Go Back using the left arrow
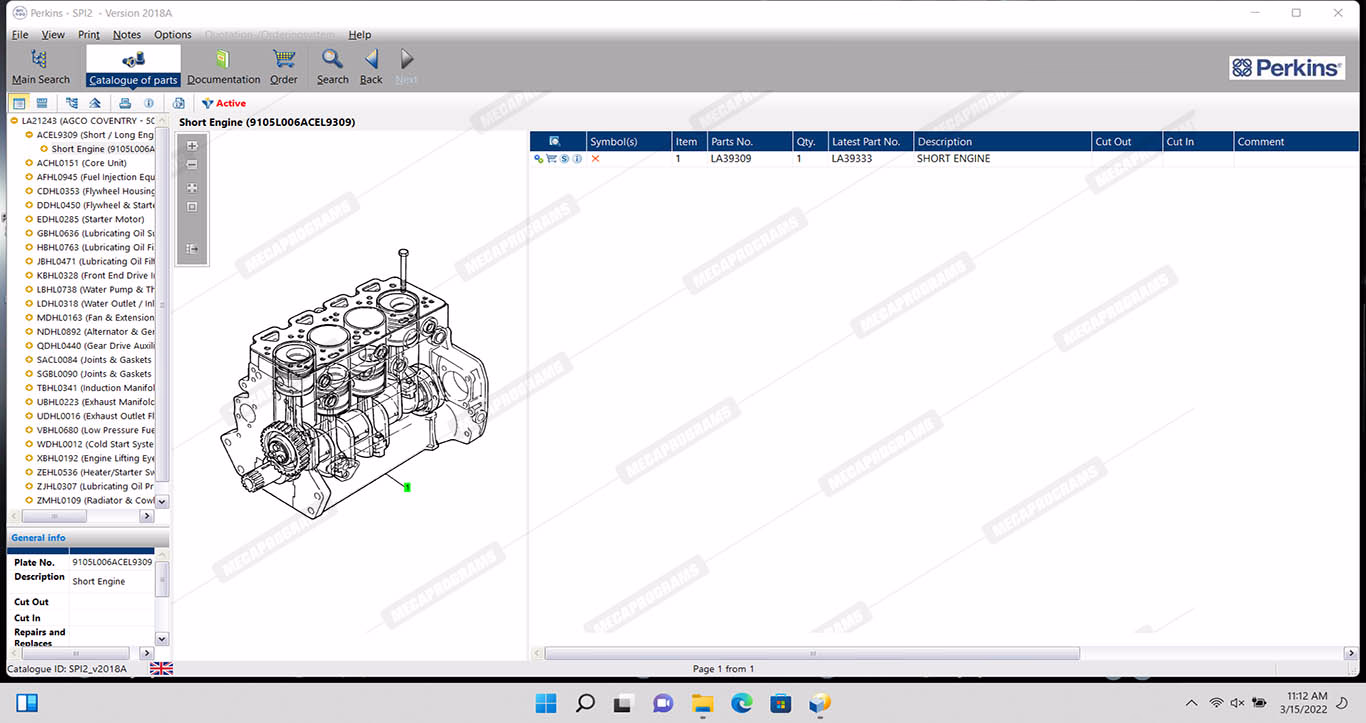The height and width of the screenshot is (723, 1366). tap(371, 67)
